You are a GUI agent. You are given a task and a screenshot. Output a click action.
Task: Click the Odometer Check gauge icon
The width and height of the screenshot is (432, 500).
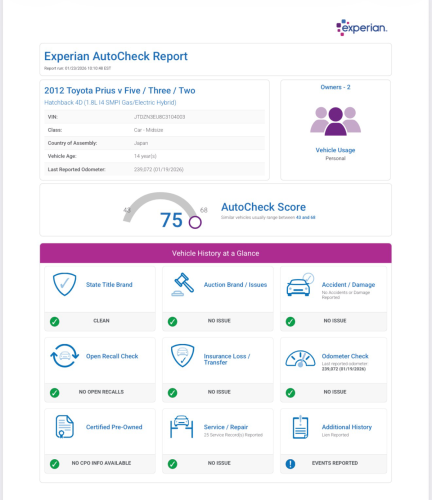[x=300, y=358]
